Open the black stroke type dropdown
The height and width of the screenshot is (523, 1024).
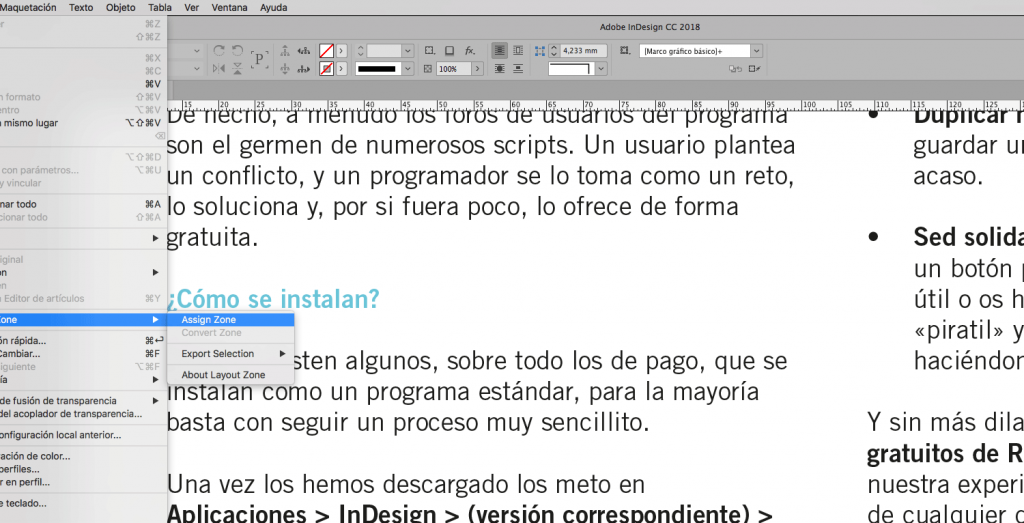click(x=408, y=69)
